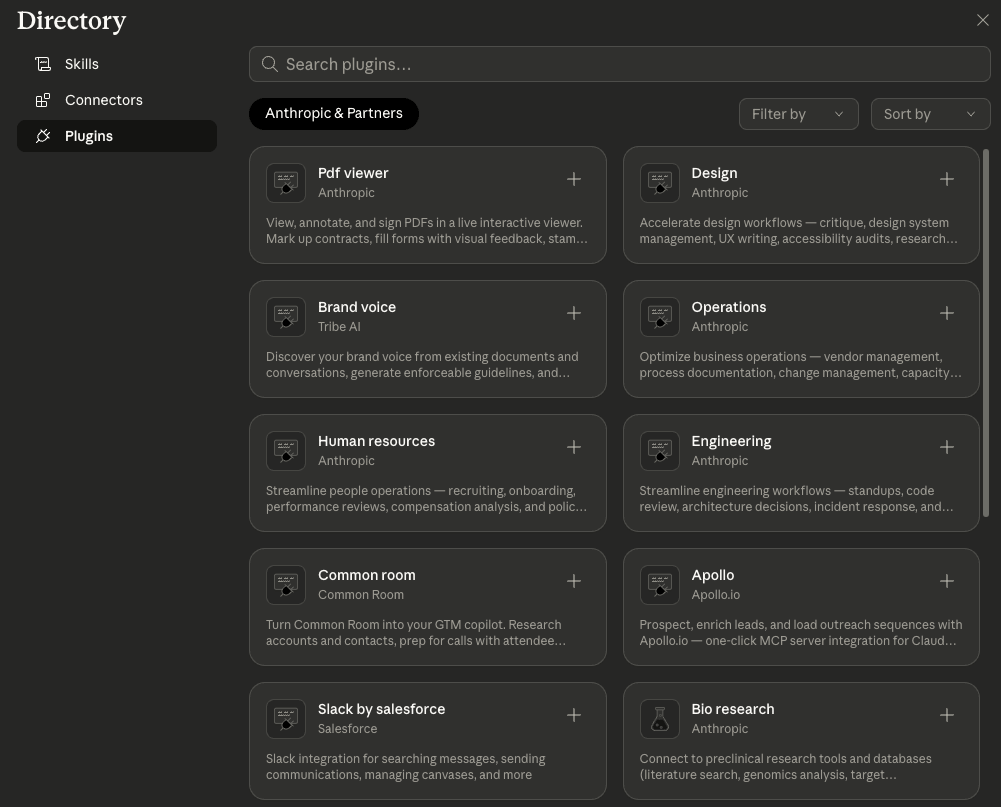This screenshot has width=1001, height=807.
Task: Add the Design plugin
Action: pos(947,179)
